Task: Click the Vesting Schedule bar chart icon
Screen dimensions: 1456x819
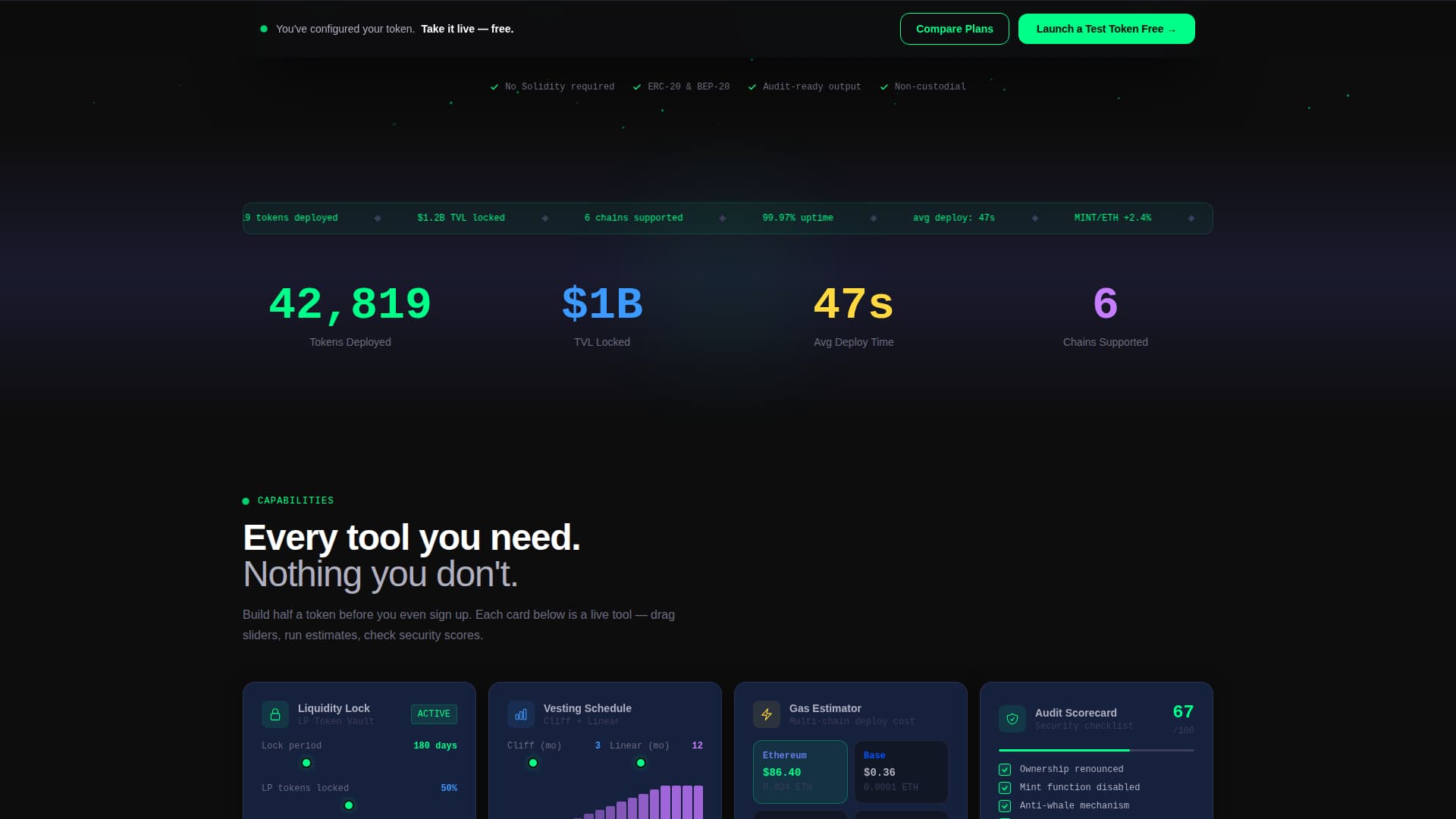Action: (x=521, y=714)
